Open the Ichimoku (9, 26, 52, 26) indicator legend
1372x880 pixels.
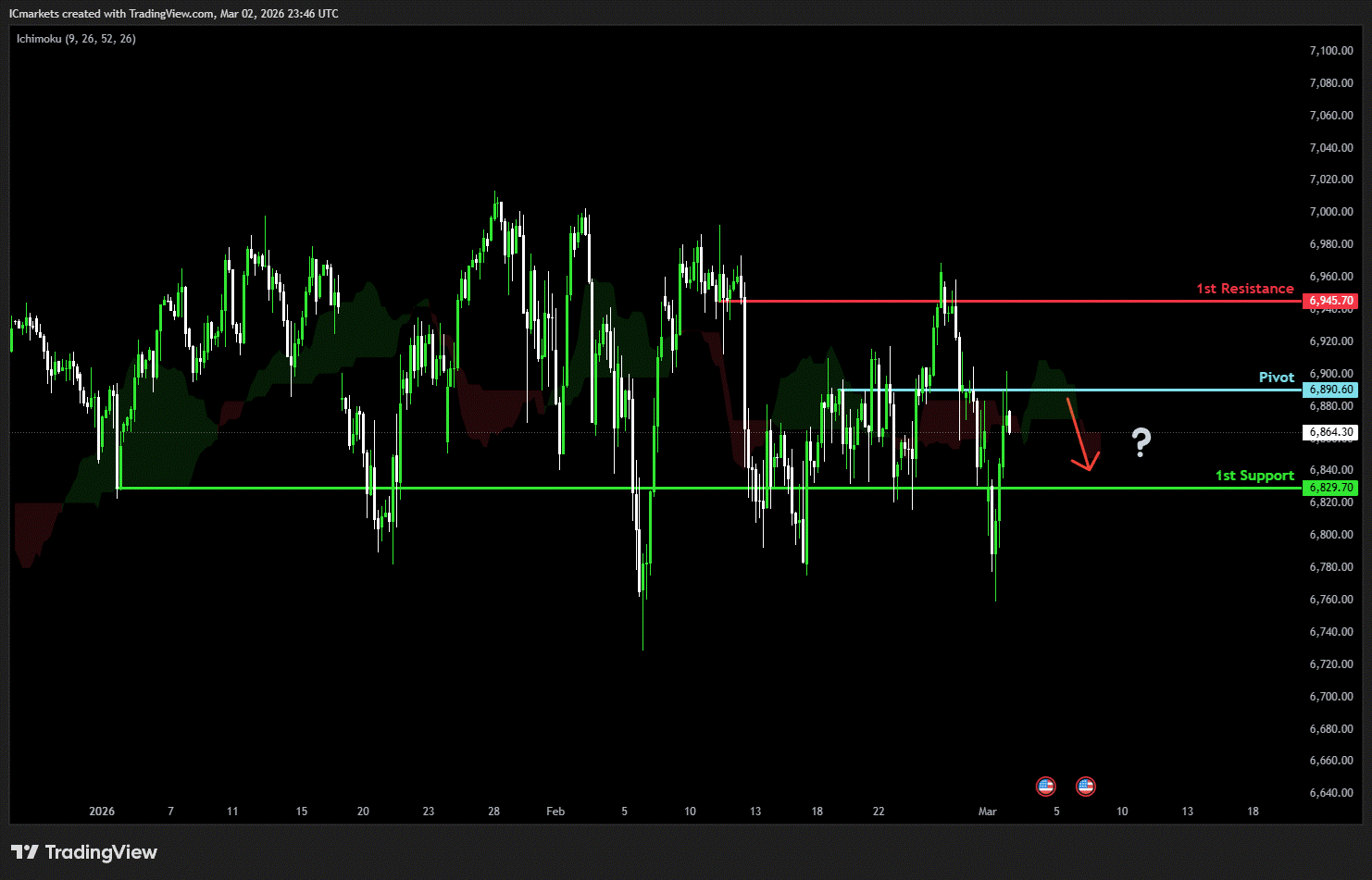coord(76,39)
